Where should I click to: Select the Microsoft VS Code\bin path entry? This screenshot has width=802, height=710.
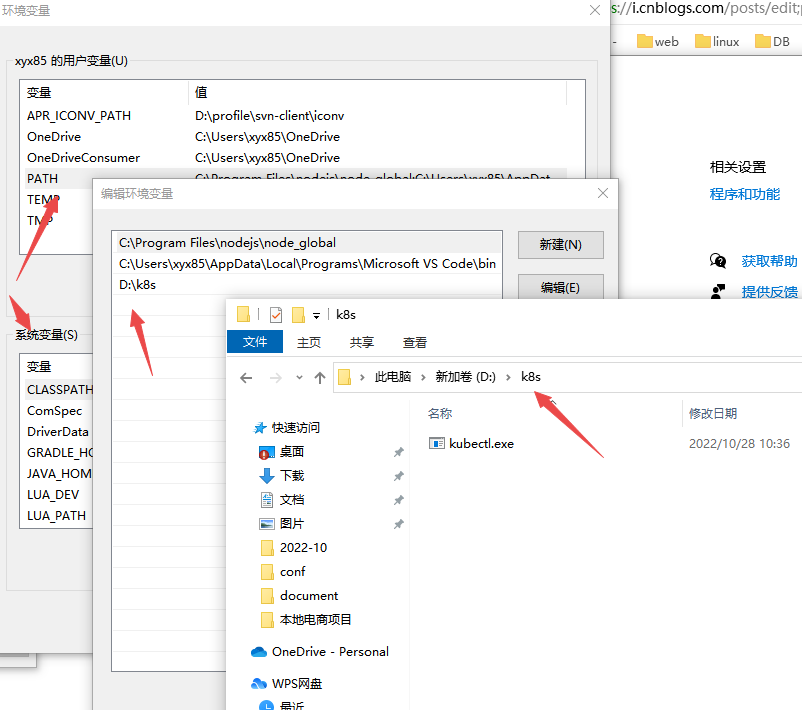(x=307, y=263)
